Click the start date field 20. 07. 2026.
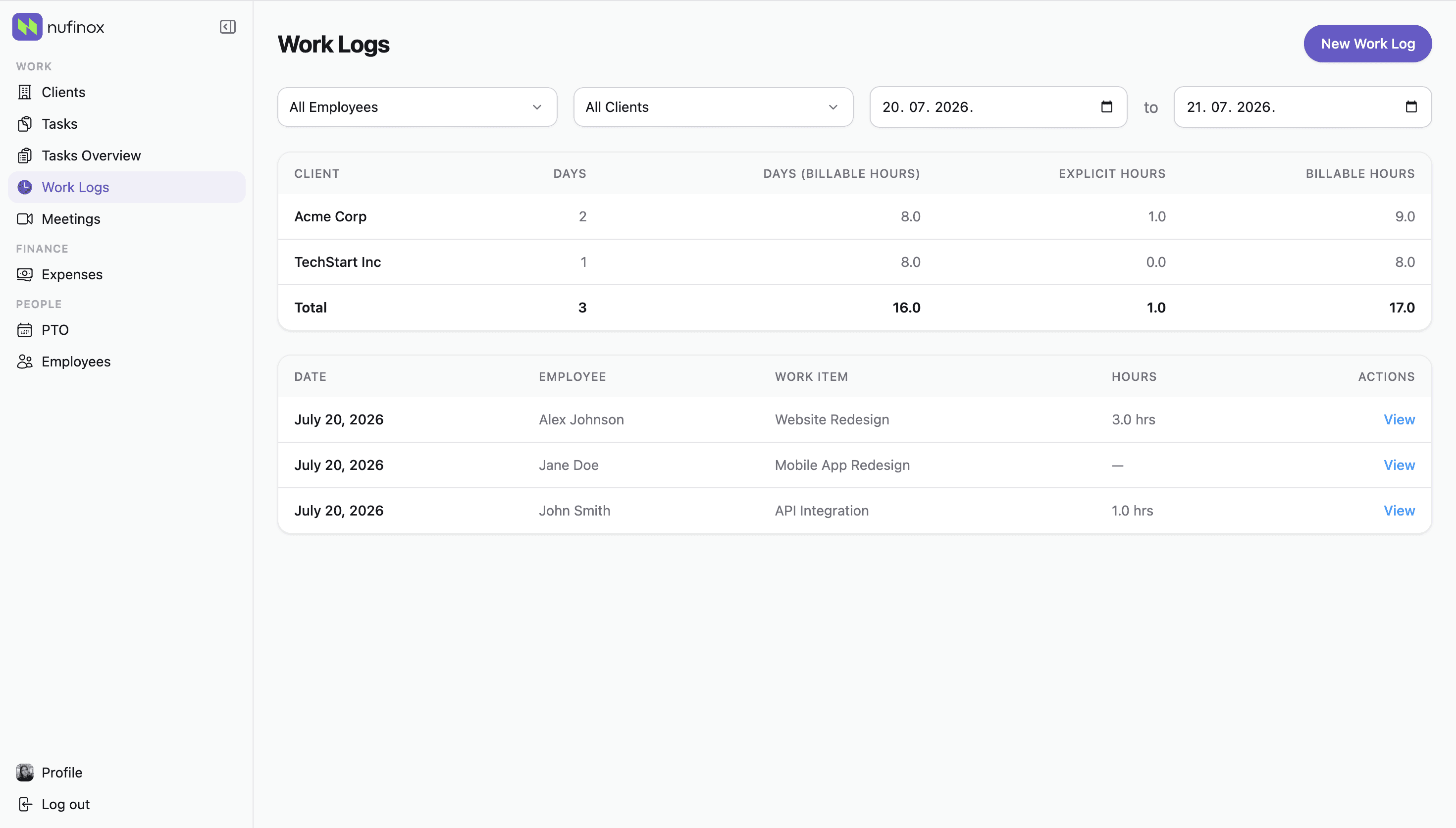This screenshot has width=1456, height=828. pos(998,107)
